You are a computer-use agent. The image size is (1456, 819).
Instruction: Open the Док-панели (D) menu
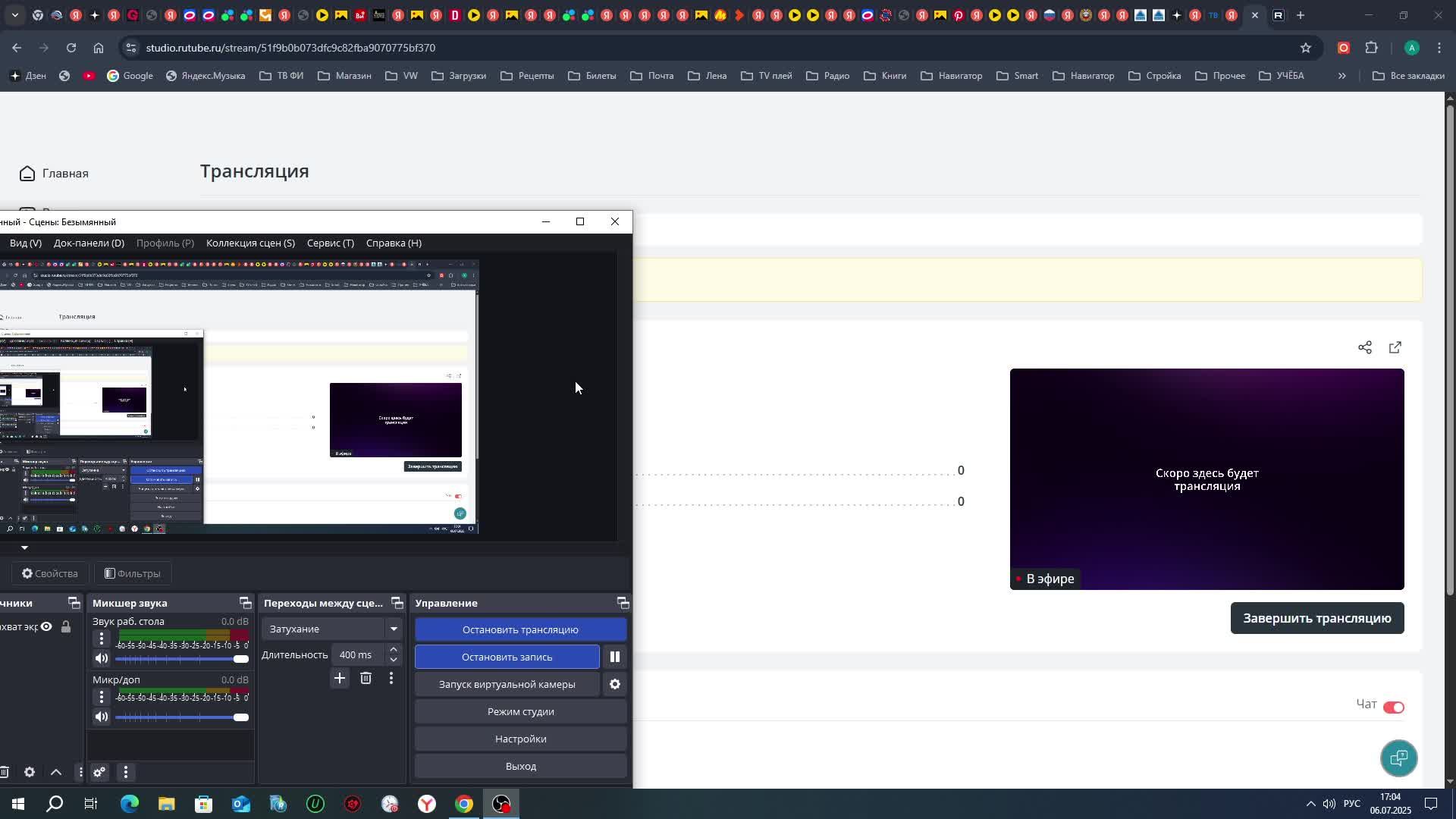pos(89,243)
